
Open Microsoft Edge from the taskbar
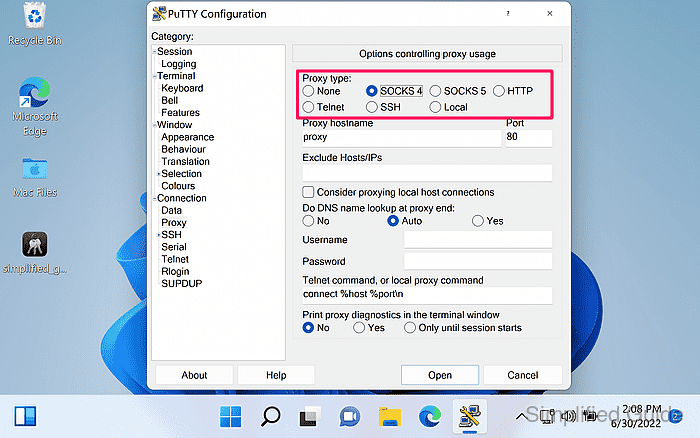(429, 417)
